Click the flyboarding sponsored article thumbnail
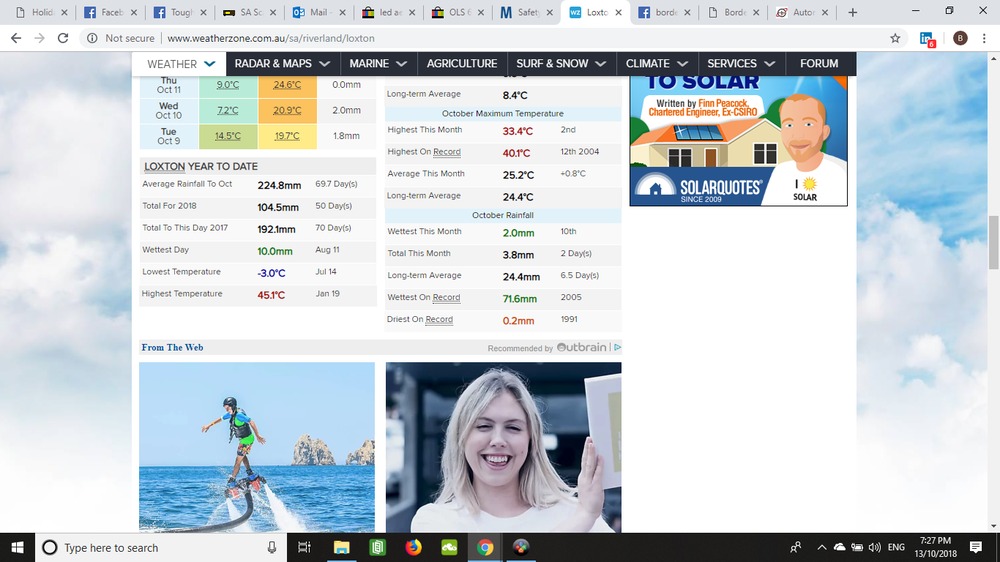 coord(257,447)
